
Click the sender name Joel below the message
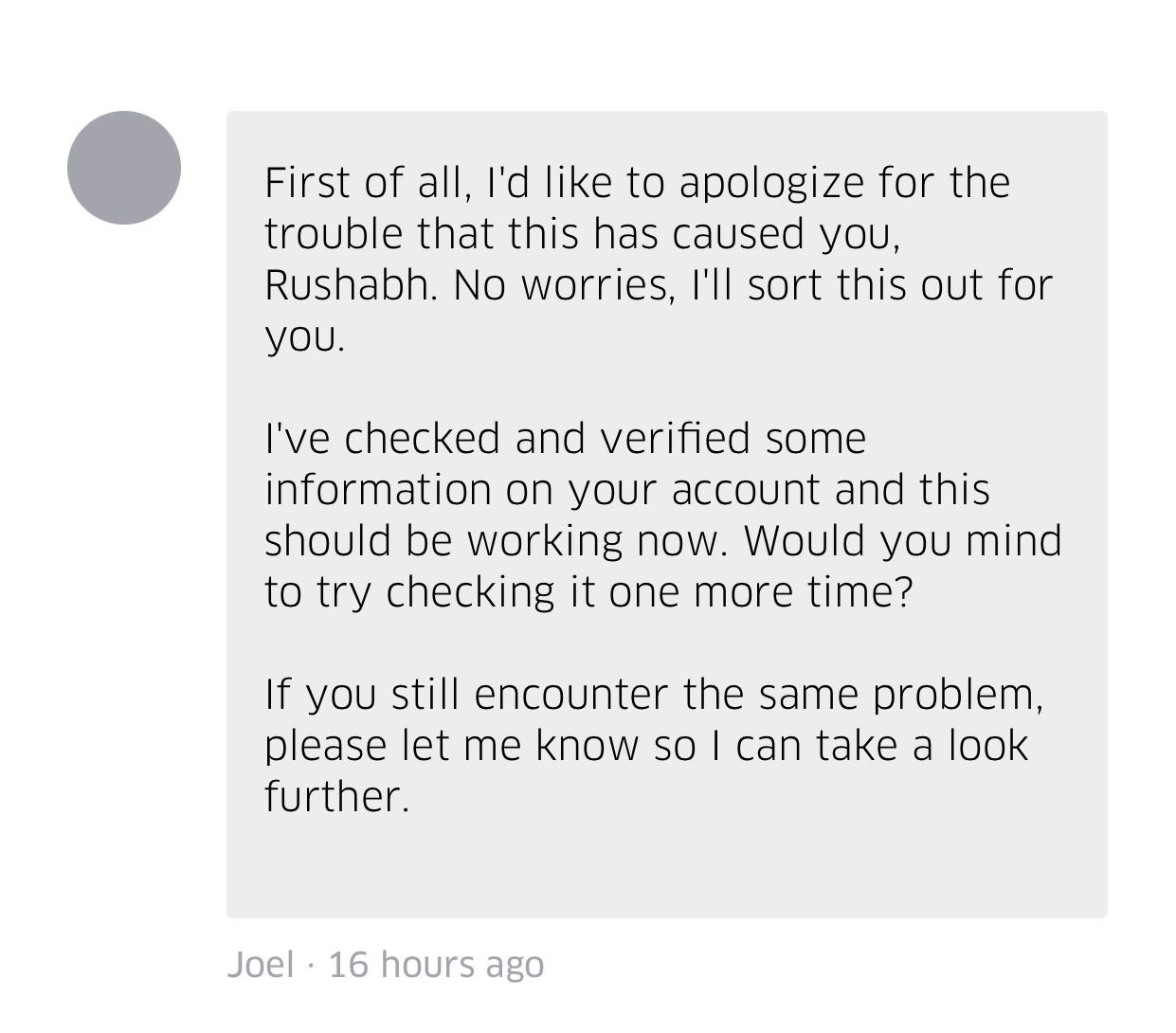(x=260, y=965)
